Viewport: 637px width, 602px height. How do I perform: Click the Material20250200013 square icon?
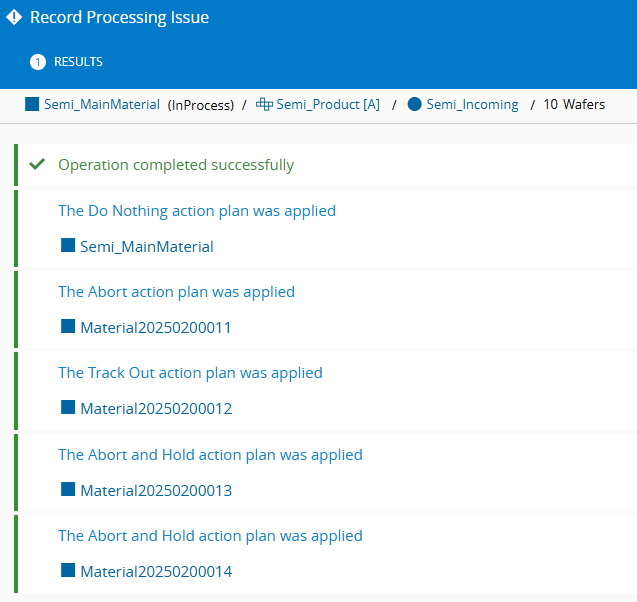(68, 489)
